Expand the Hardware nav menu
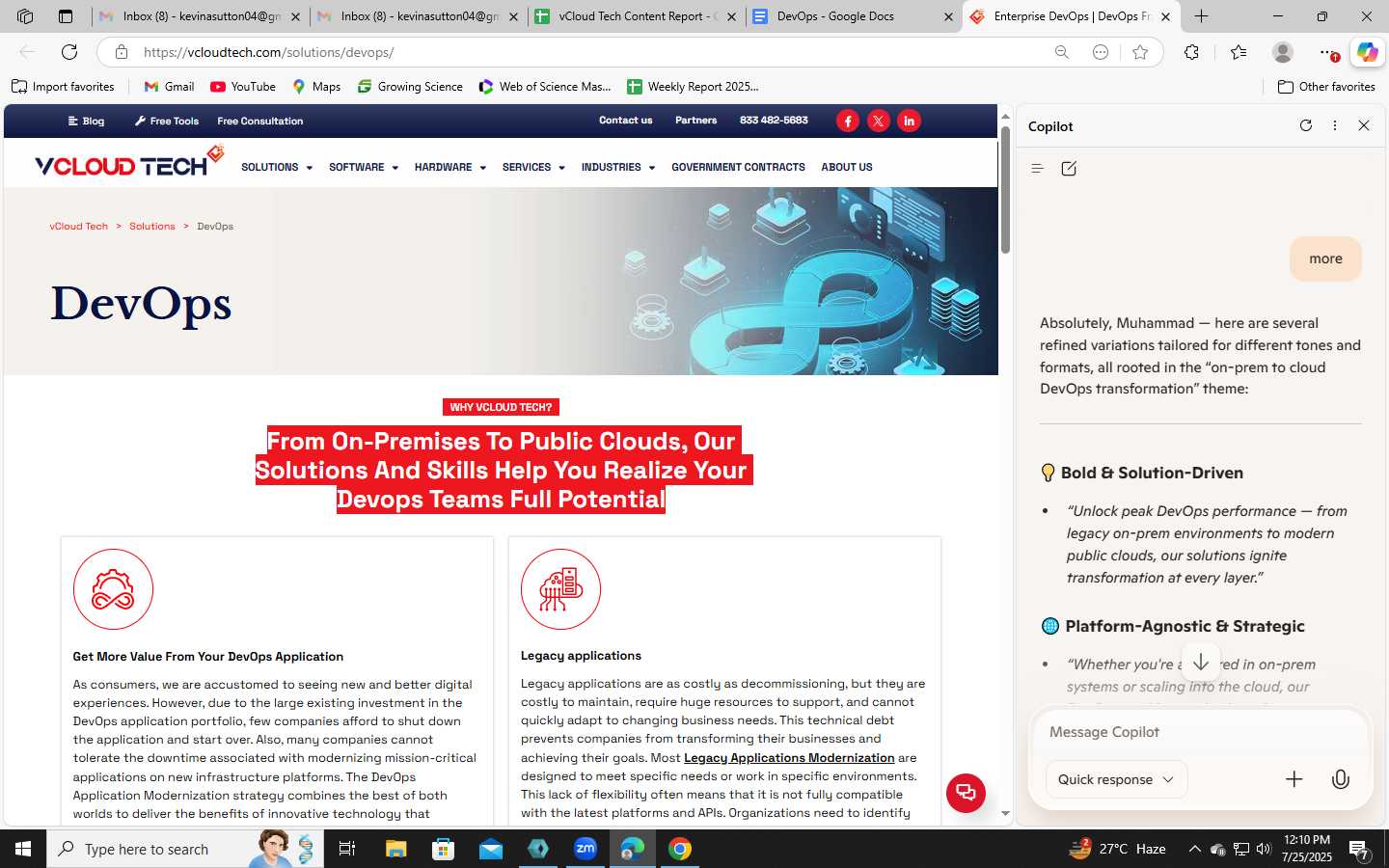This screenshot has width=1389, height=868. (x=450, y=167)
